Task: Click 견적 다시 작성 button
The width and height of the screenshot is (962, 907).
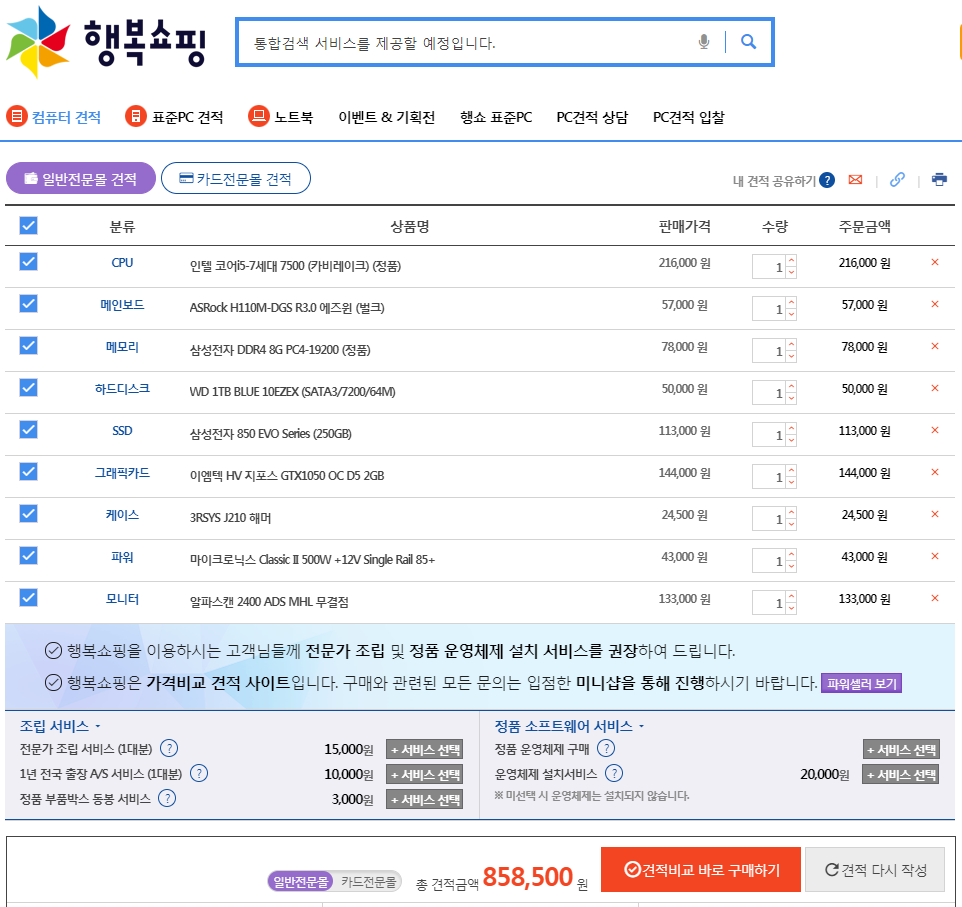Action: pyautogui.click(x=875, y=870)
